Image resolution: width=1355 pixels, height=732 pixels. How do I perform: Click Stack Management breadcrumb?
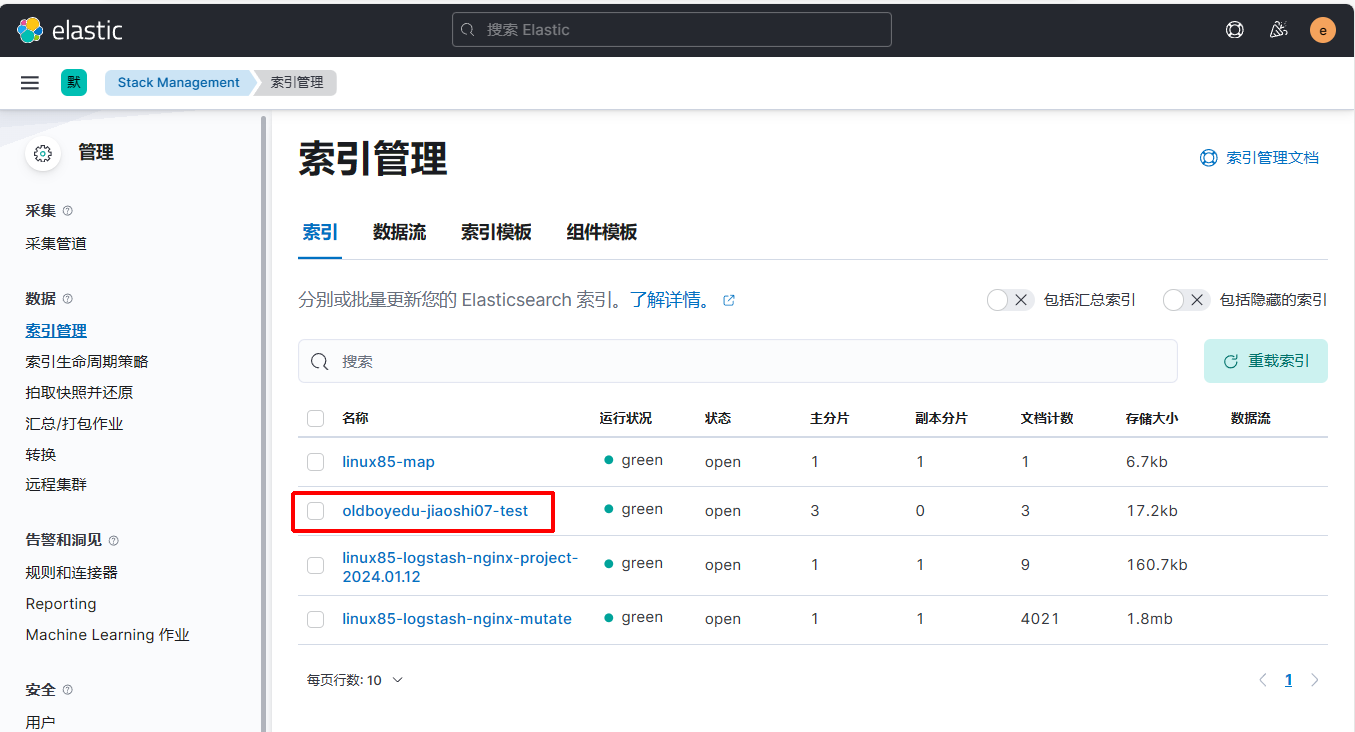[x=178, y=83]
